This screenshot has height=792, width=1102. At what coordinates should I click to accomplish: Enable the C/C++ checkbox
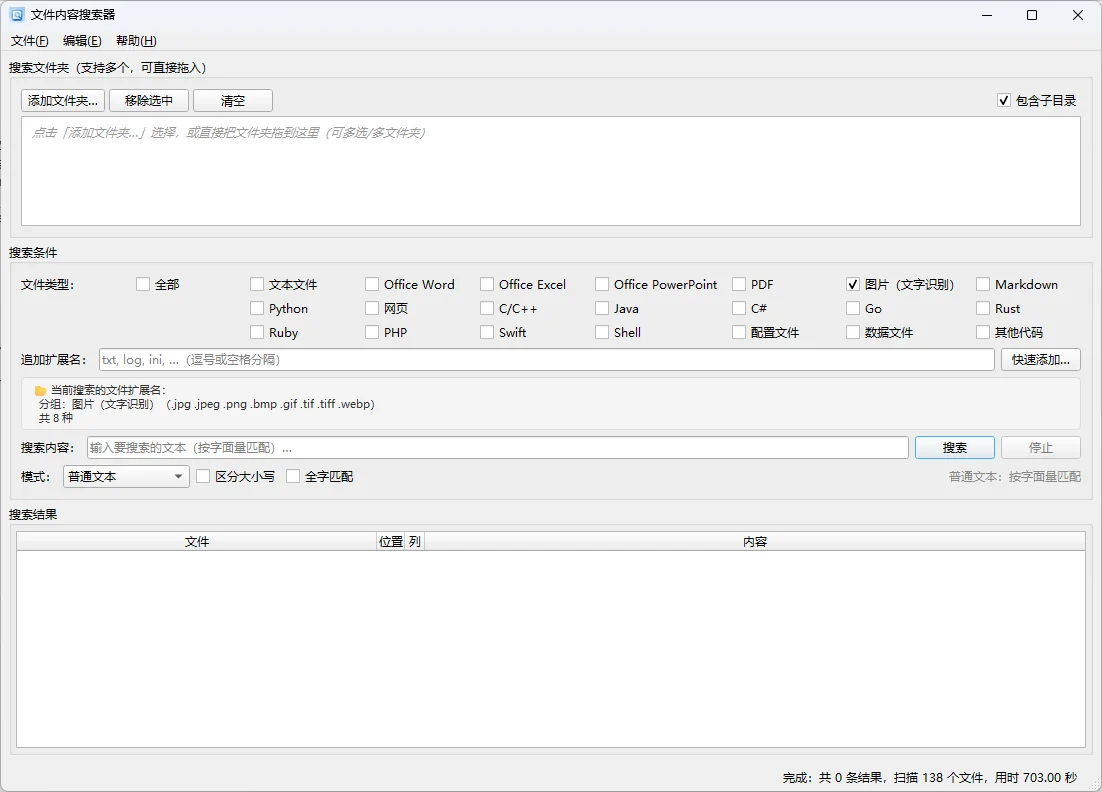487,308
